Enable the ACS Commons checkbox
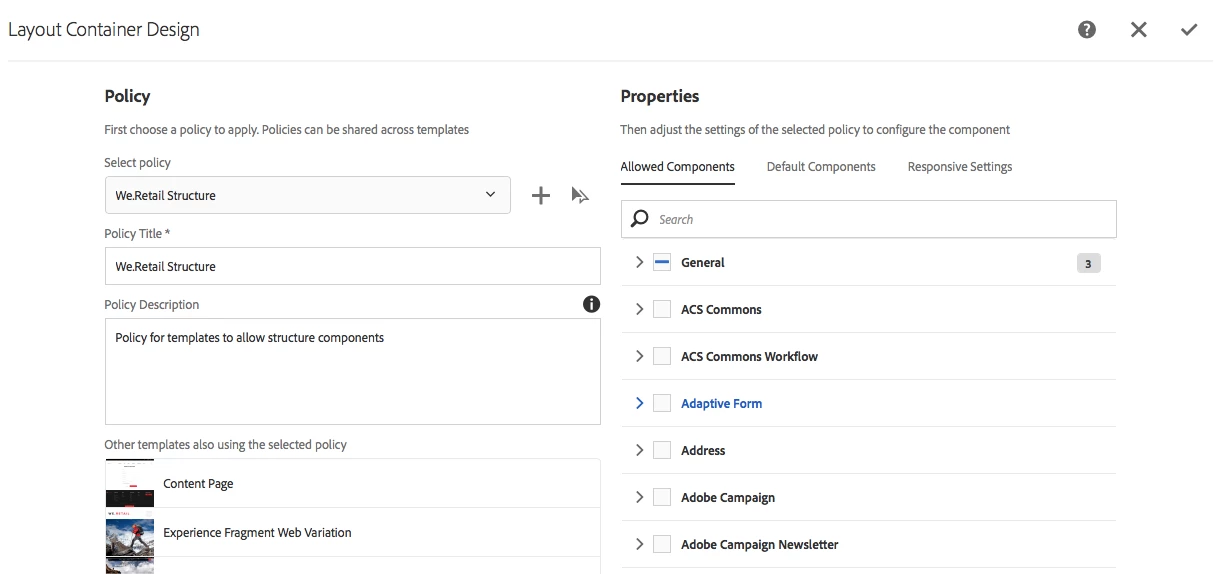The image size is (1215, 574). [662, 310]
